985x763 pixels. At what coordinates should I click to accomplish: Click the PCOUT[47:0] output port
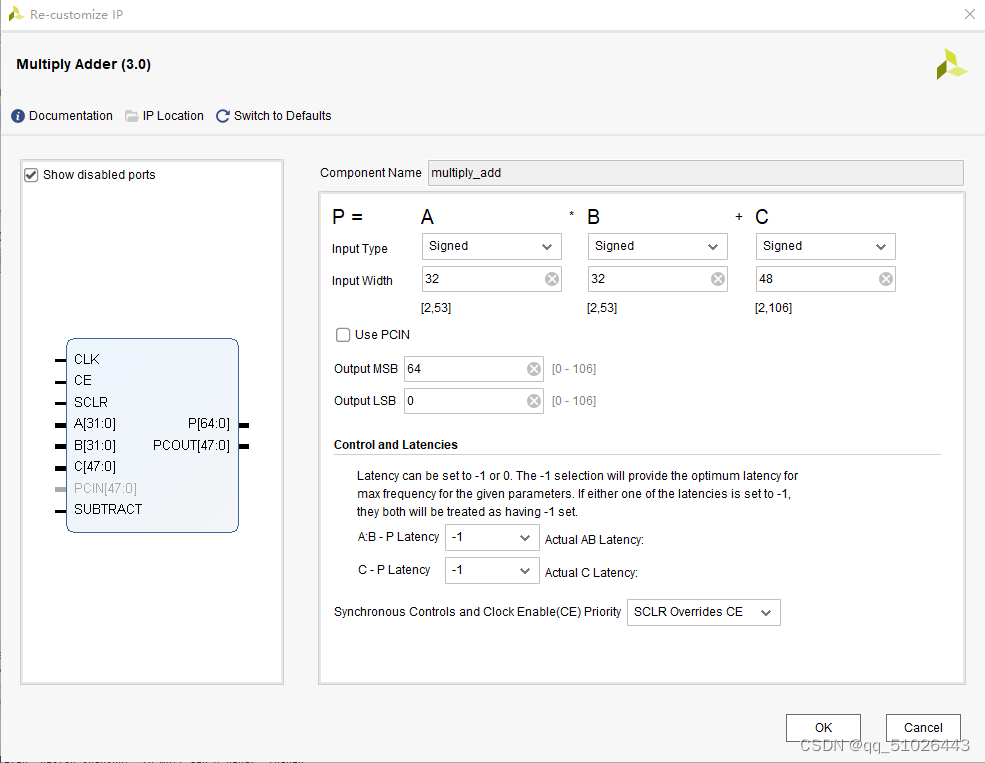click(x=192, y=445)
